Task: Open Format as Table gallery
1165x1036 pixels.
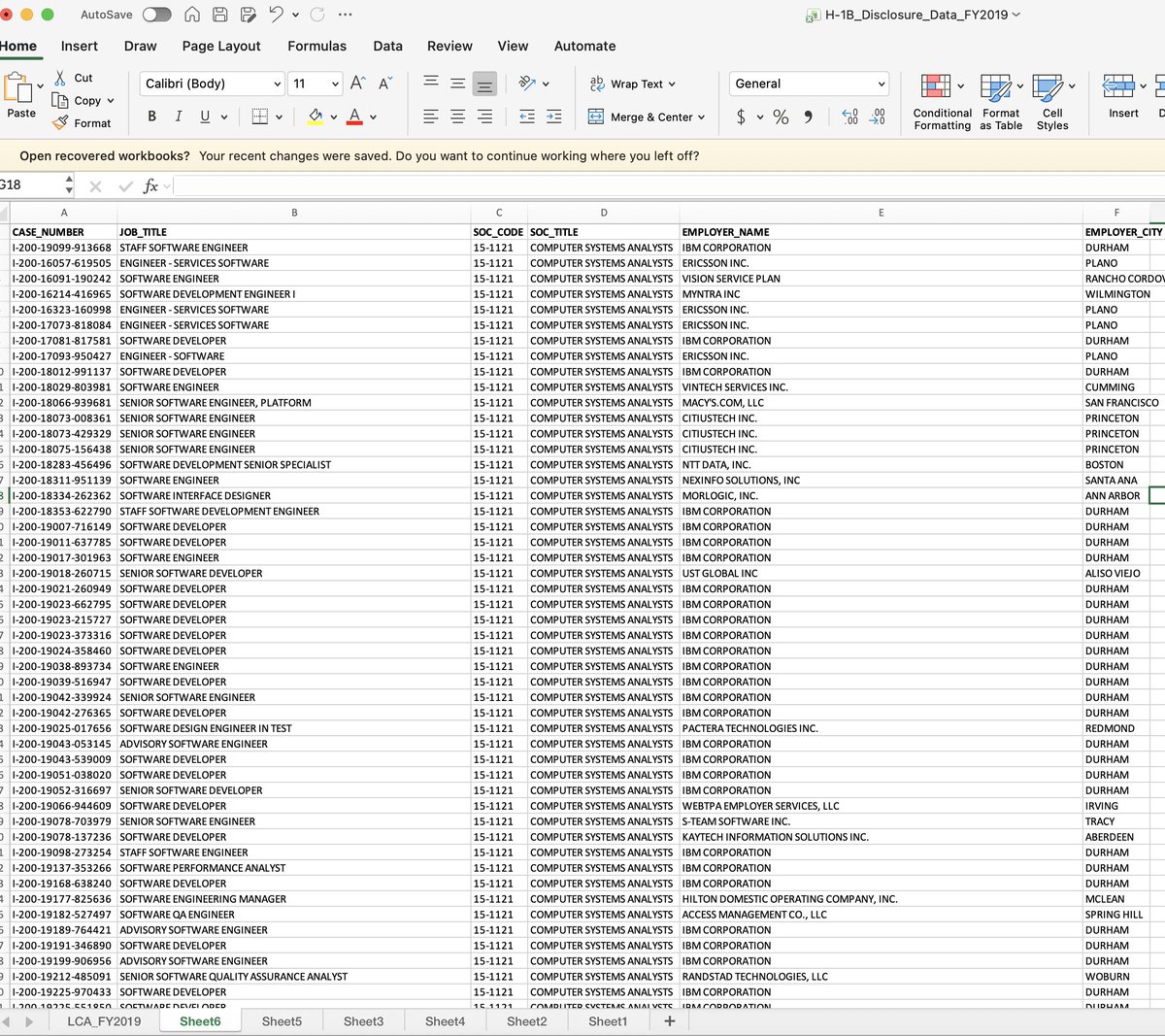Action: (1001, 102)
